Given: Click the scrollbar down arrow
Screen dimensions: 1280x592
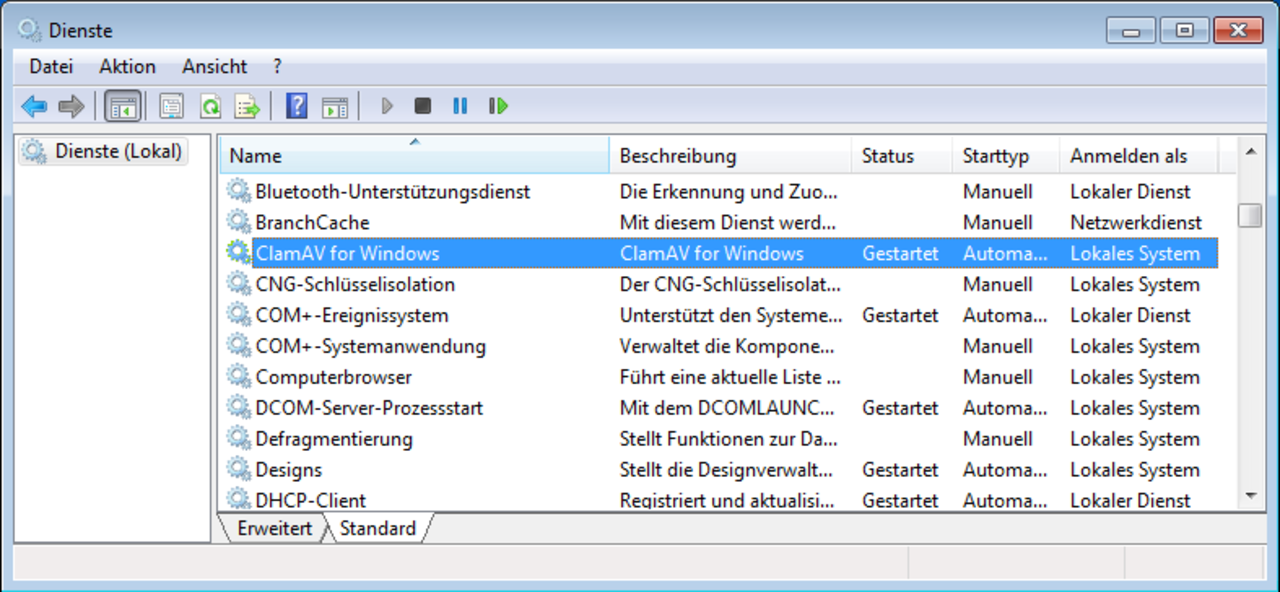Looking at the screenshot, I should click(x=1249, y=496).
